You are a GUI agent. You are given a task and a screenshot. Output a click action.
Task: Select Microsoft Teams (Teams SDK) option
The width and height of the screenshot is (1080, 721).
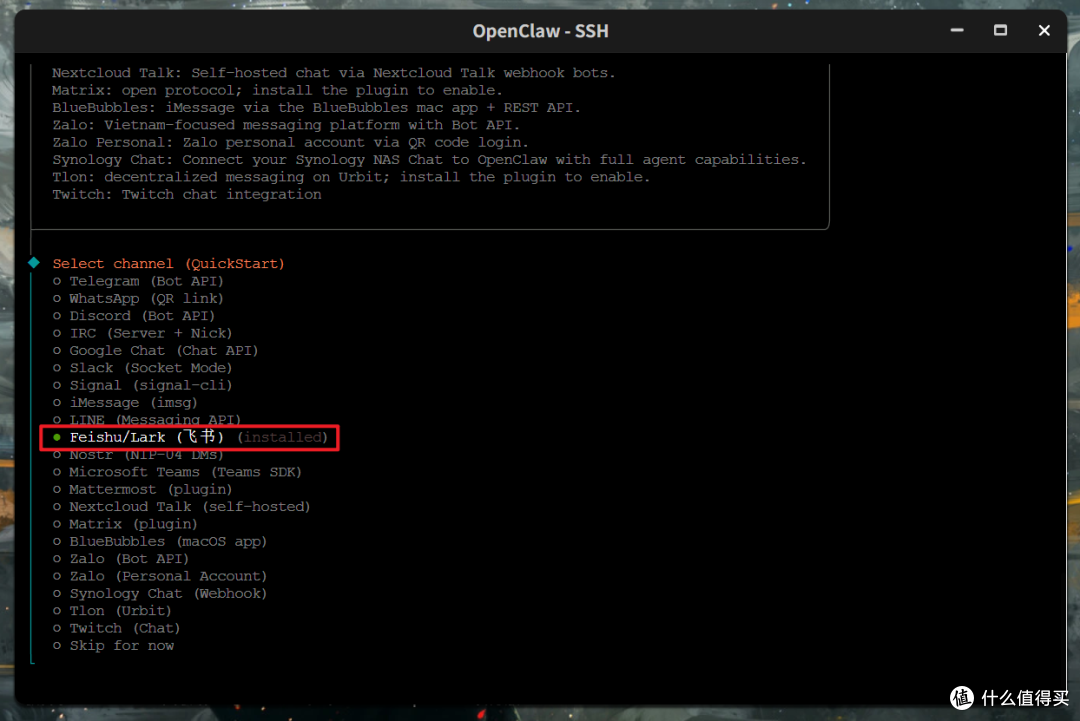coord(177,472)
